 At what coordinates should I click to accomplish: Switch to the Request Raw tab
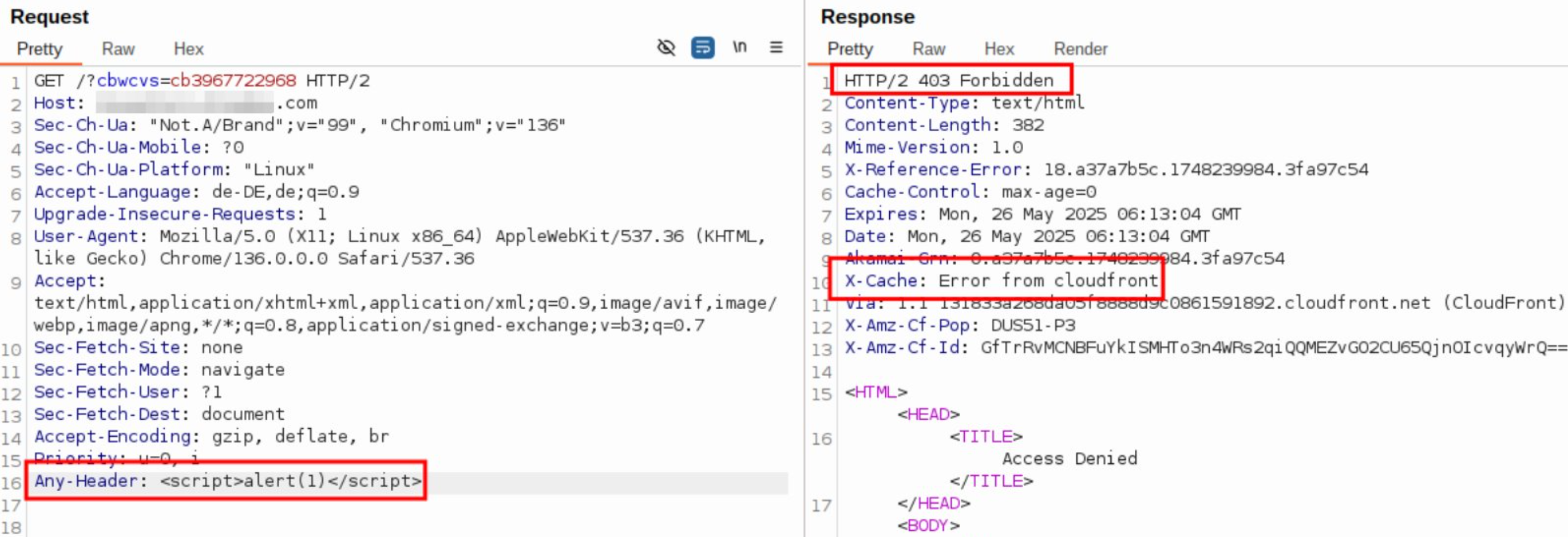[x=118, y=49]
